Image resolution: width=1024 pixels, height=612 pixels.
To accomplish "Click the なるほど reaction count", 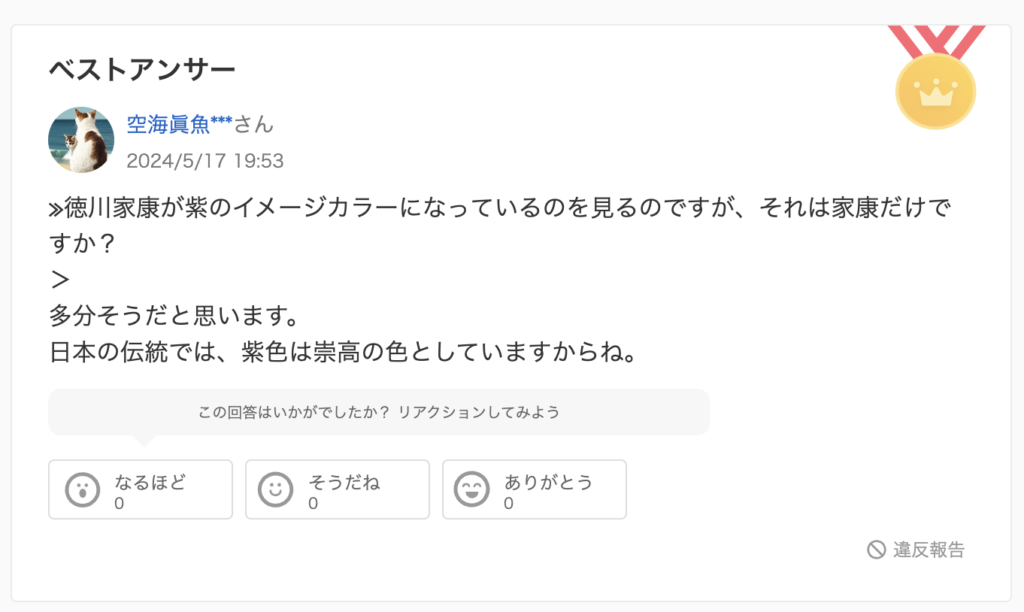I will 119,504.
